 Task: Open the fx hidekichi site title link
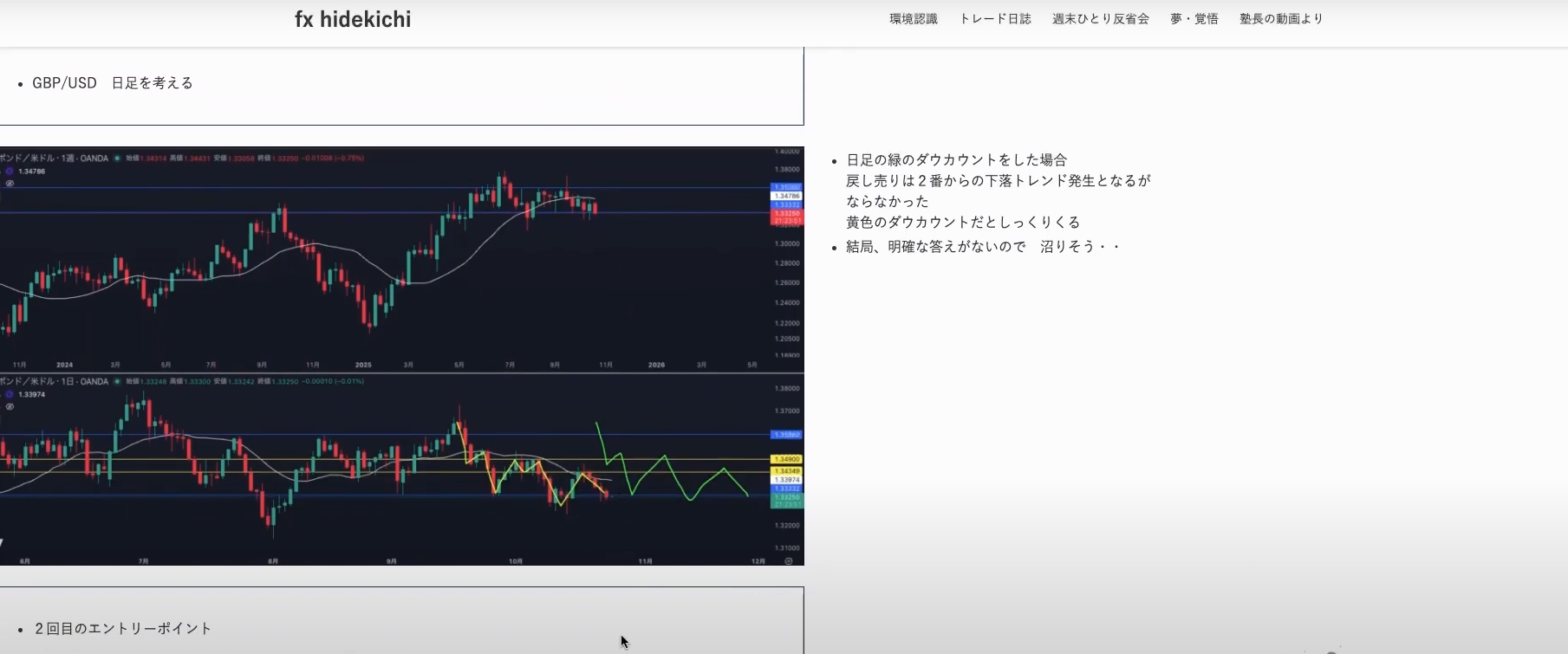353,19
